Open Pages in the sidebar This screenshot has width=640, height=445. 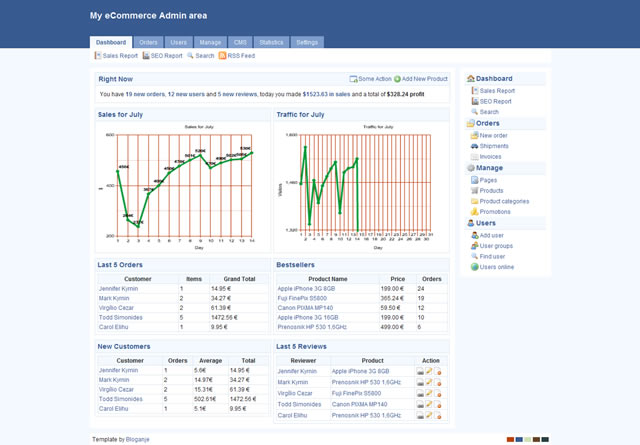point(484,180)
